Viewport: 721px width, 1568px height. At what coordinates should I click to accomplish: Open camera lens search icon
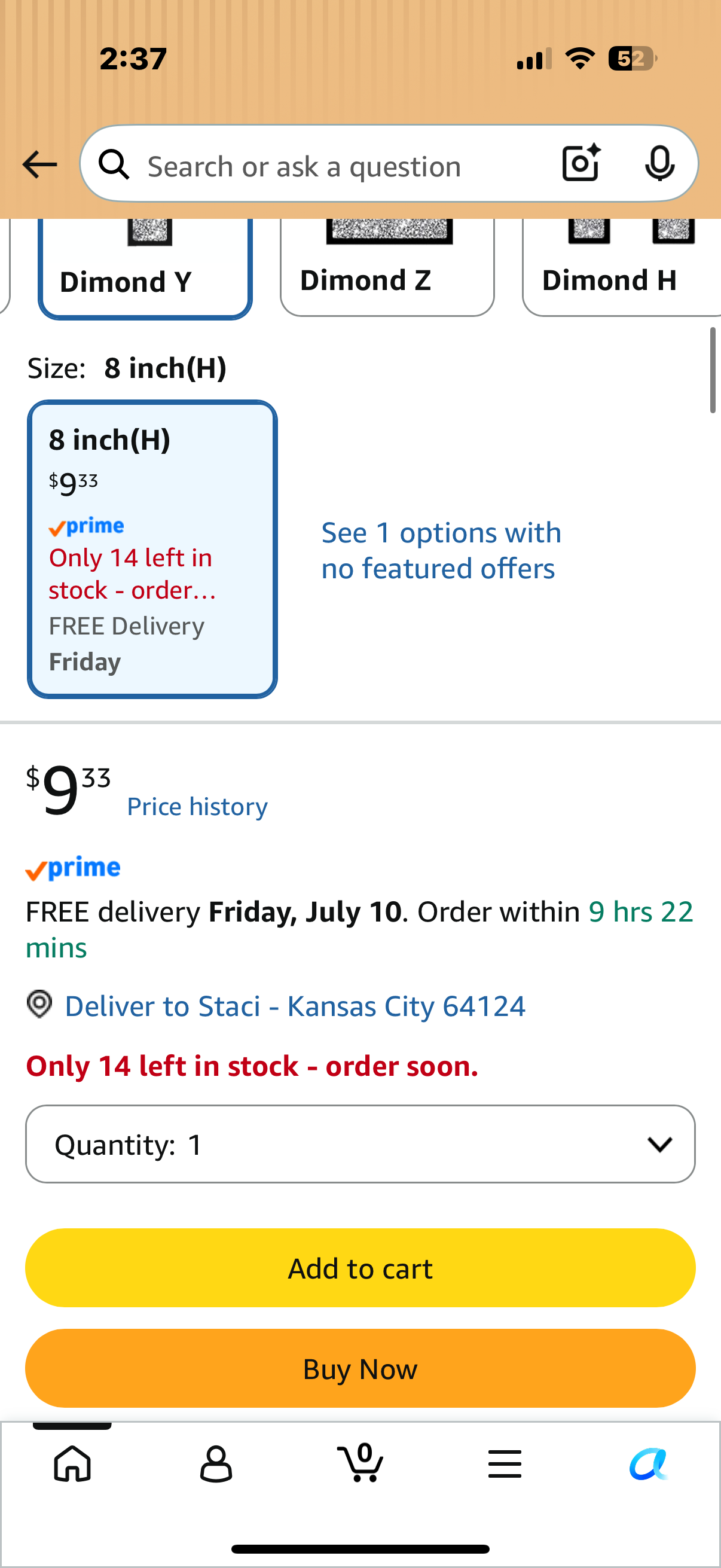pos(581,163)
